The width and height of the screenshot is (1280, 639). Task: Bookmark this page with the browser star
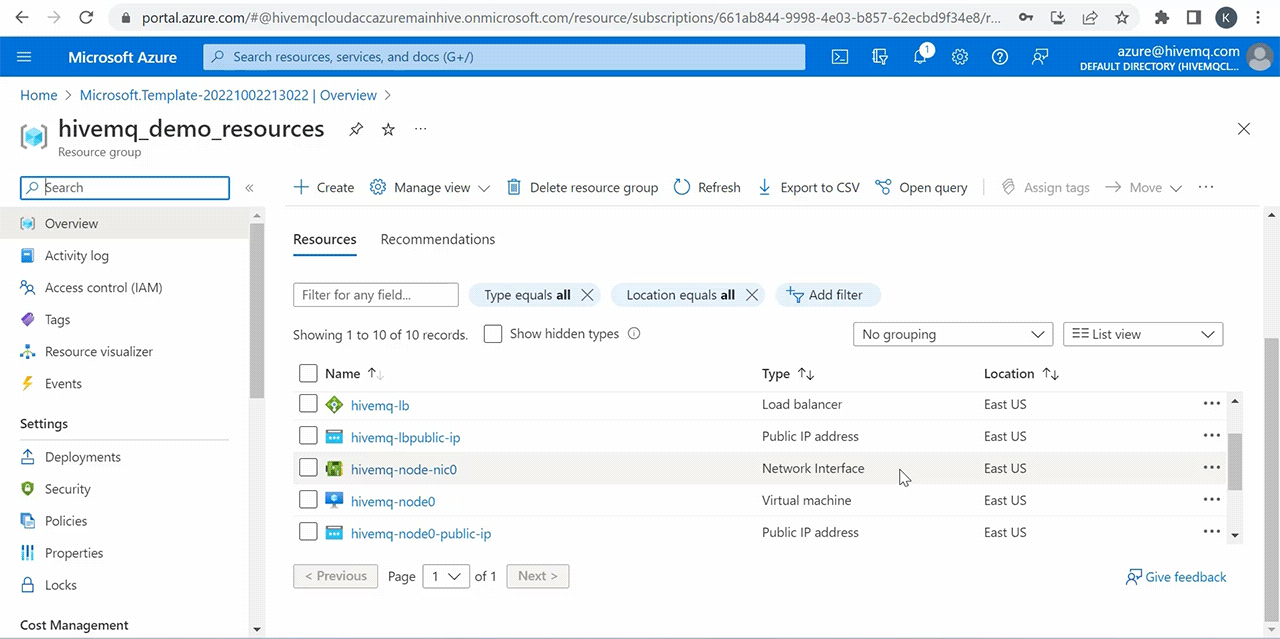(1122, 17)
